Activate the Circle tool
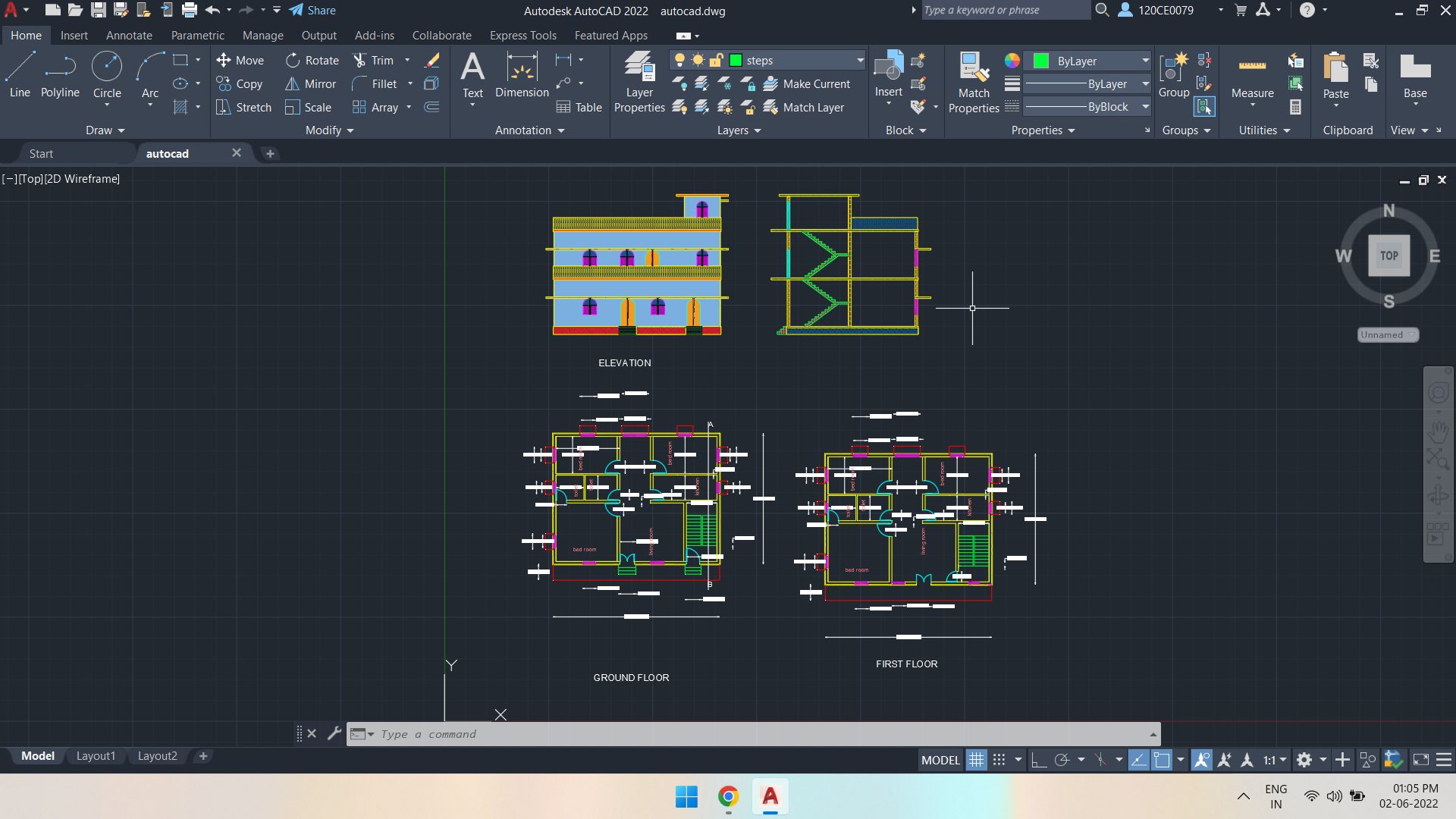 point(106,74)
